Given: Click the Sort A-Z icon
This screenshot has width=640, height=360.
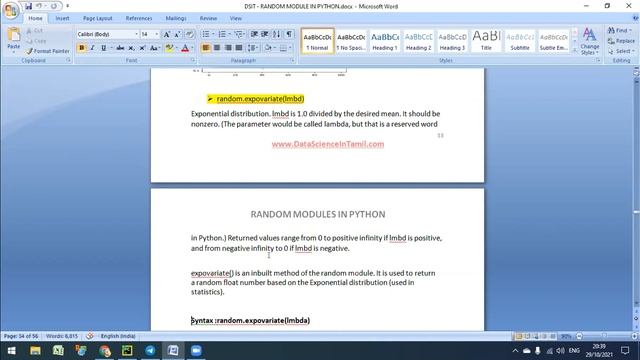Looking at the screenshot, I should pos(277,34).
